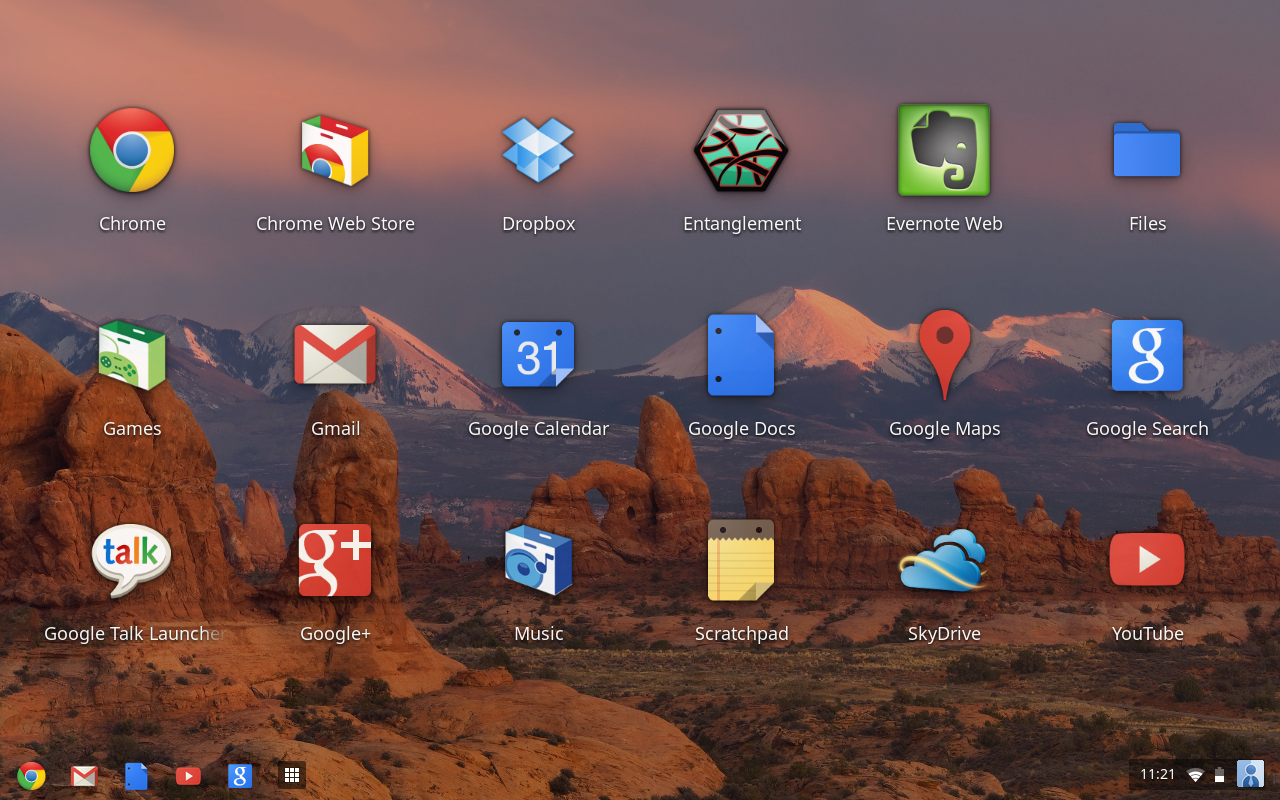Open the Files app

point(1147,150)
